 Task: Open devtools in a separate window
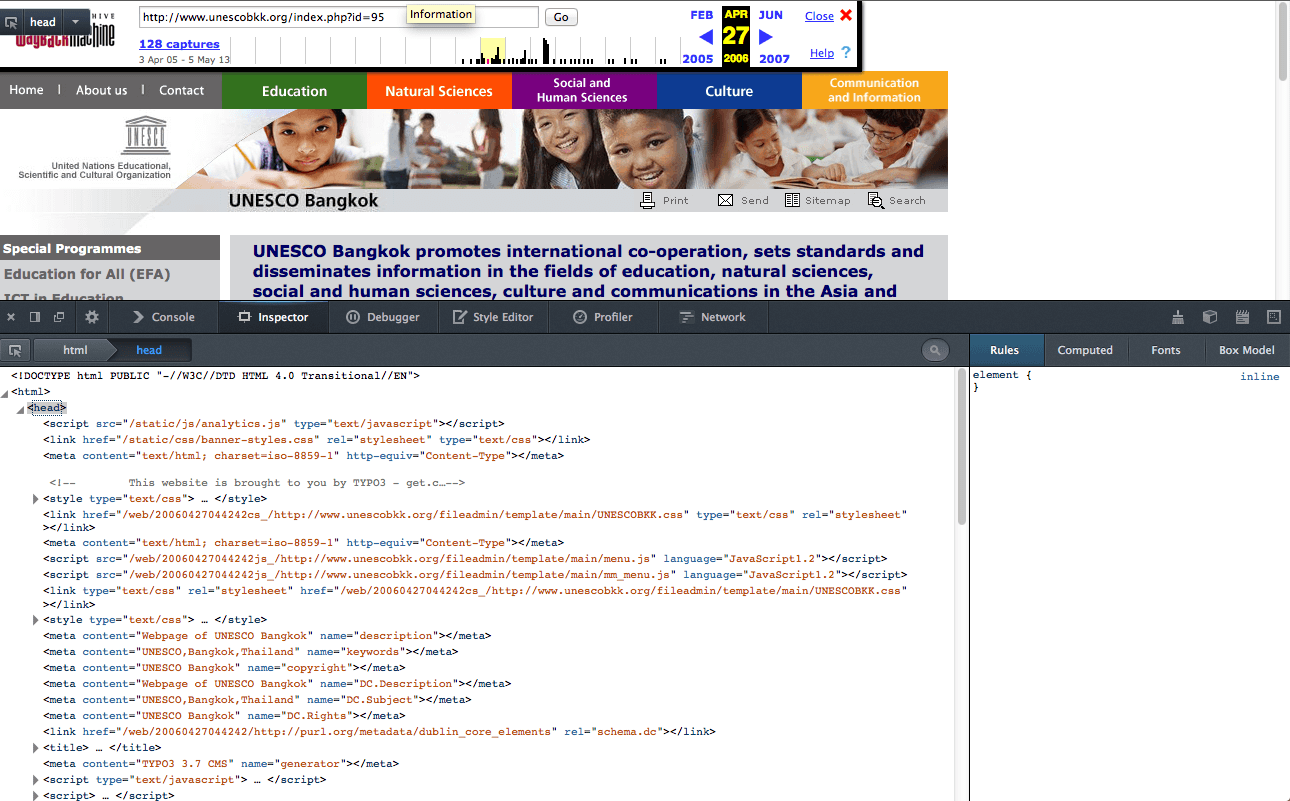click(59, 317)
